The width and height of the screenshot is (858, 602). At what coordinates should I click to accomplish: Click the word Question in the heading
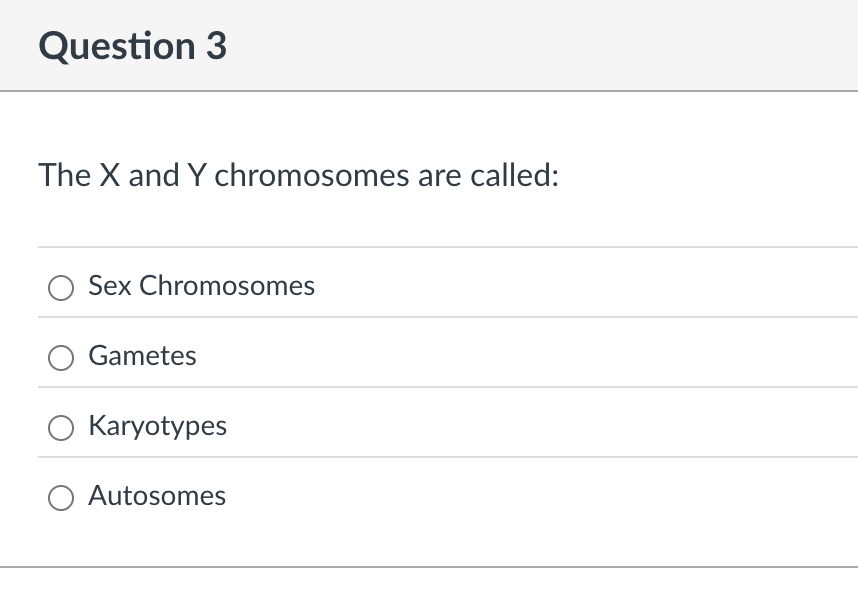point(117,46)
